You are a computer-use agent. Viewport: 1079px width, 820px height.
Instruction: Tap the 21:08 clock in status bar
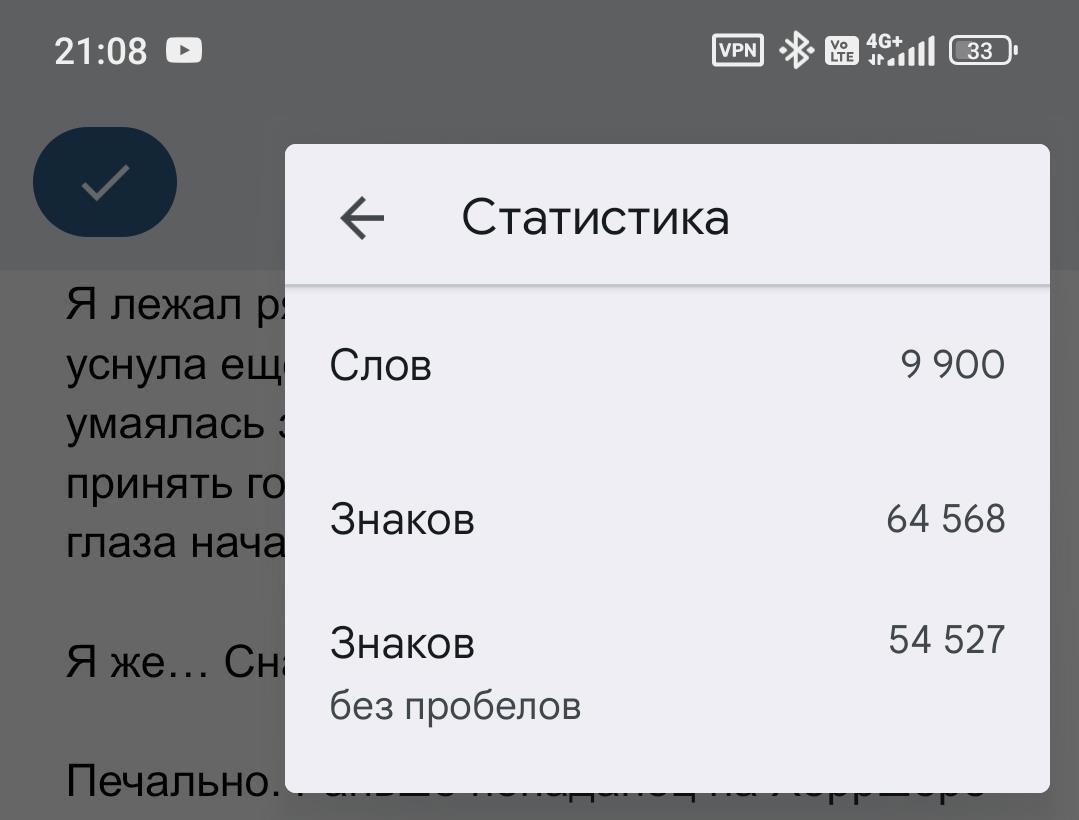100,51
